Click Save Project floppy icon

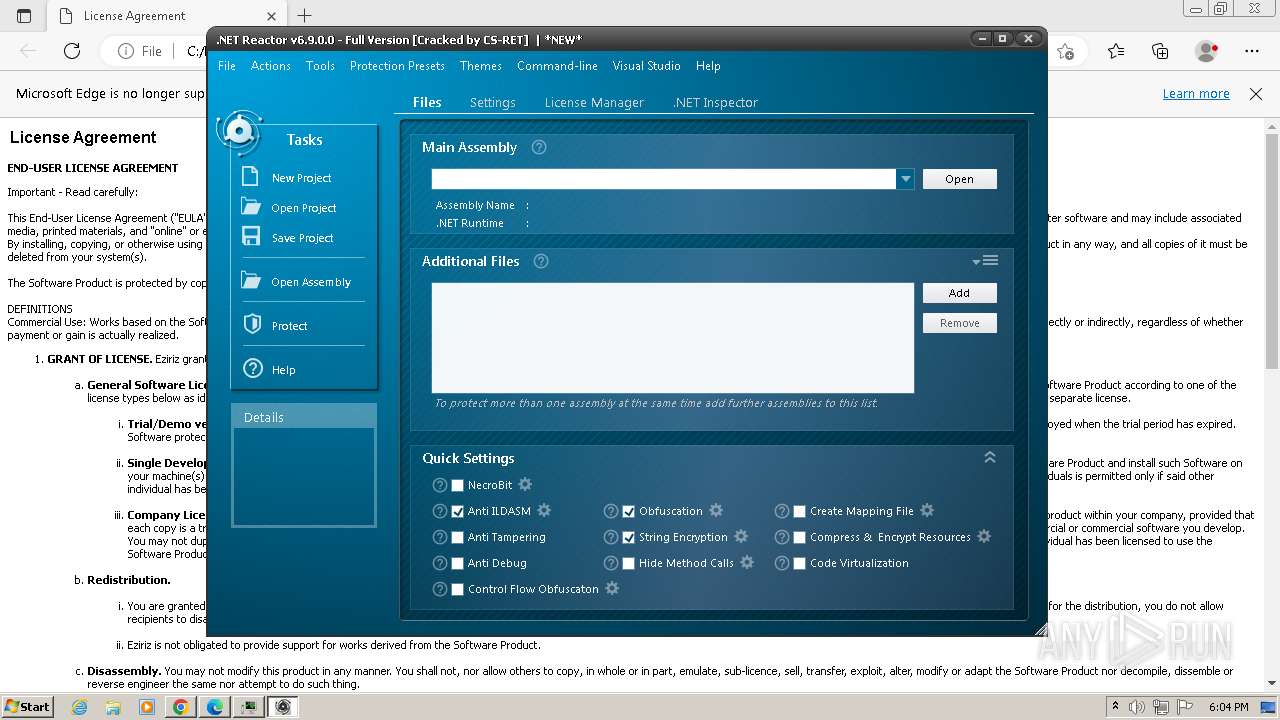pyautogui.click(x=251, y=236)
